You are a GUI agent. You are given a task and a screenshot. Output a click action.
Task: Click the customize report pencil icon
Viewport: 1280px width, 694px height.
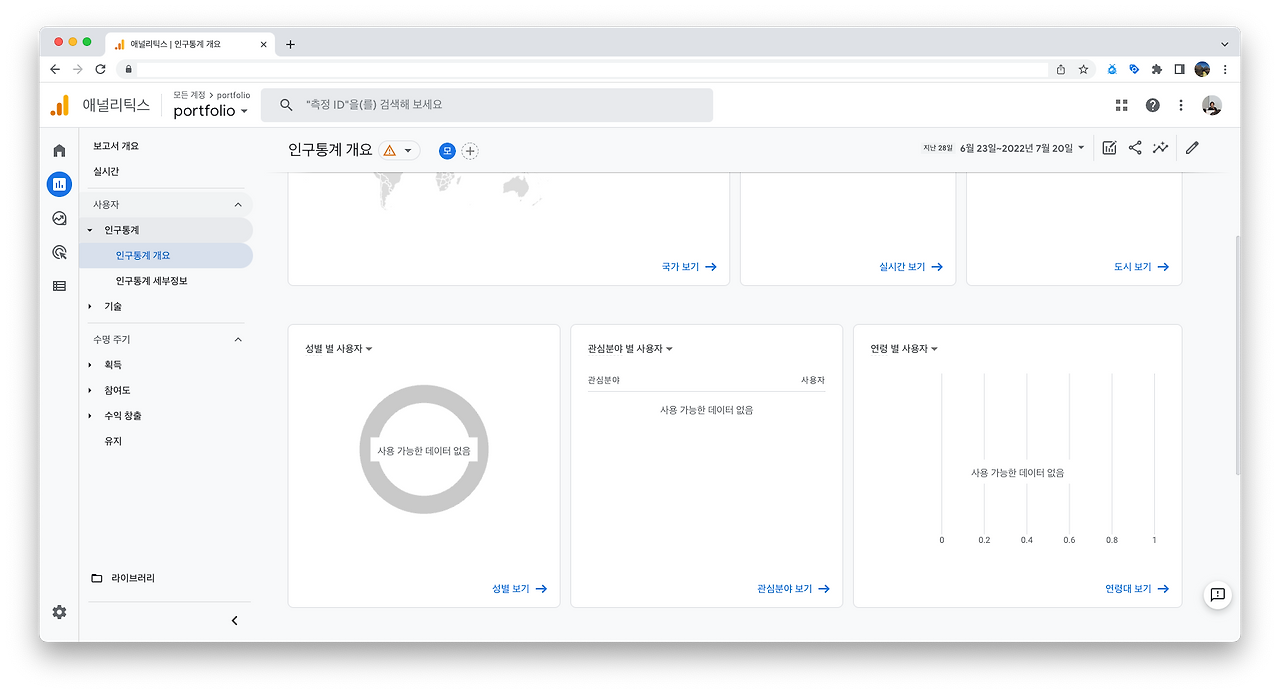tap(1192, 148)
